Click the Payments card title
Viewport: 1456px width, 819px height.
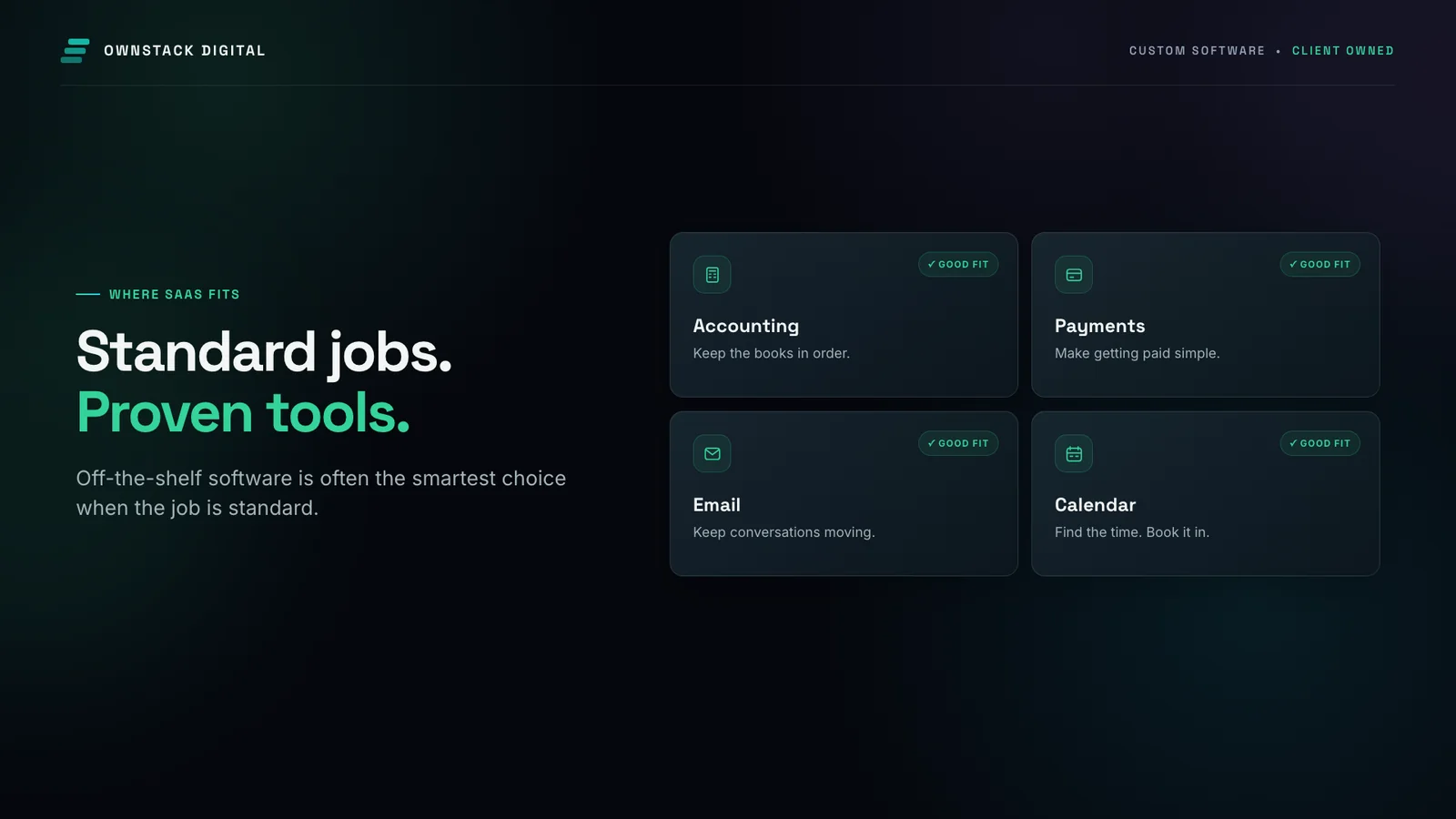[x=1100, y=326]
